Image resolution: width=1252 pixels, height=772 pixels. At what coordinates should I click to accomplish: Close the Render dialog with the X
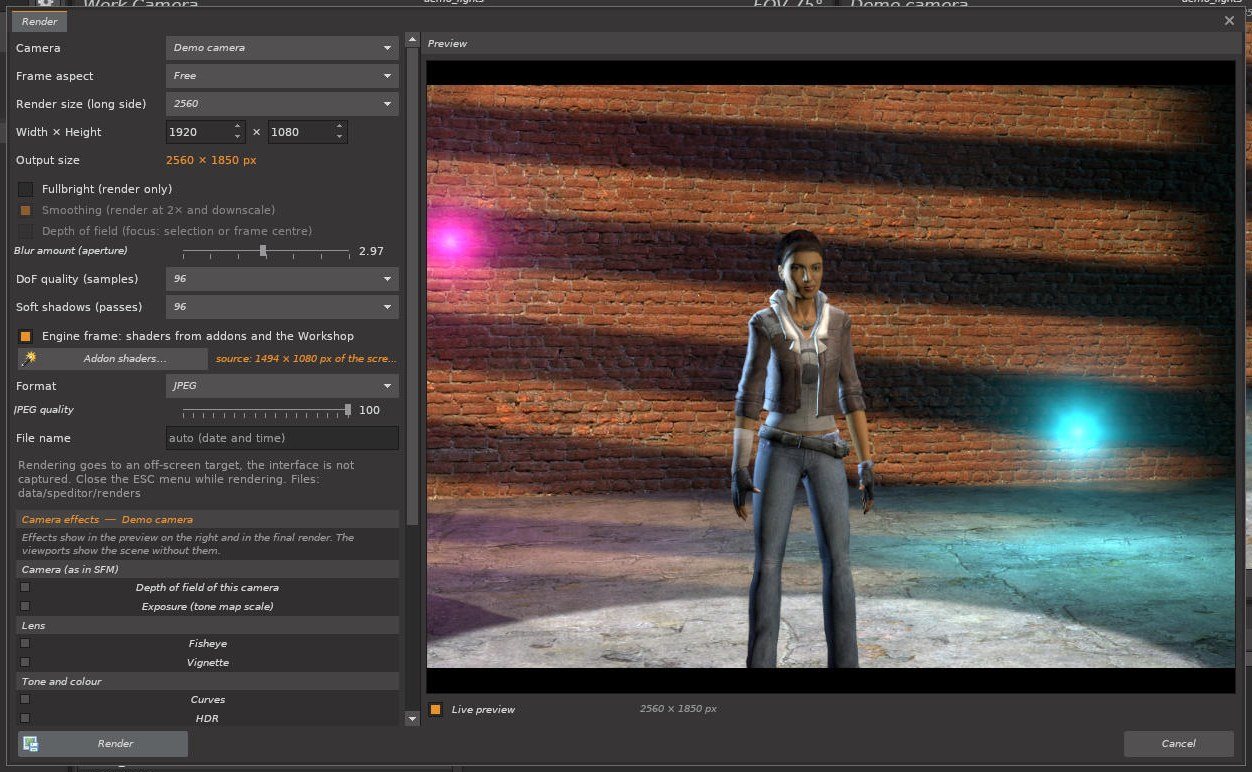(1229, 20)
